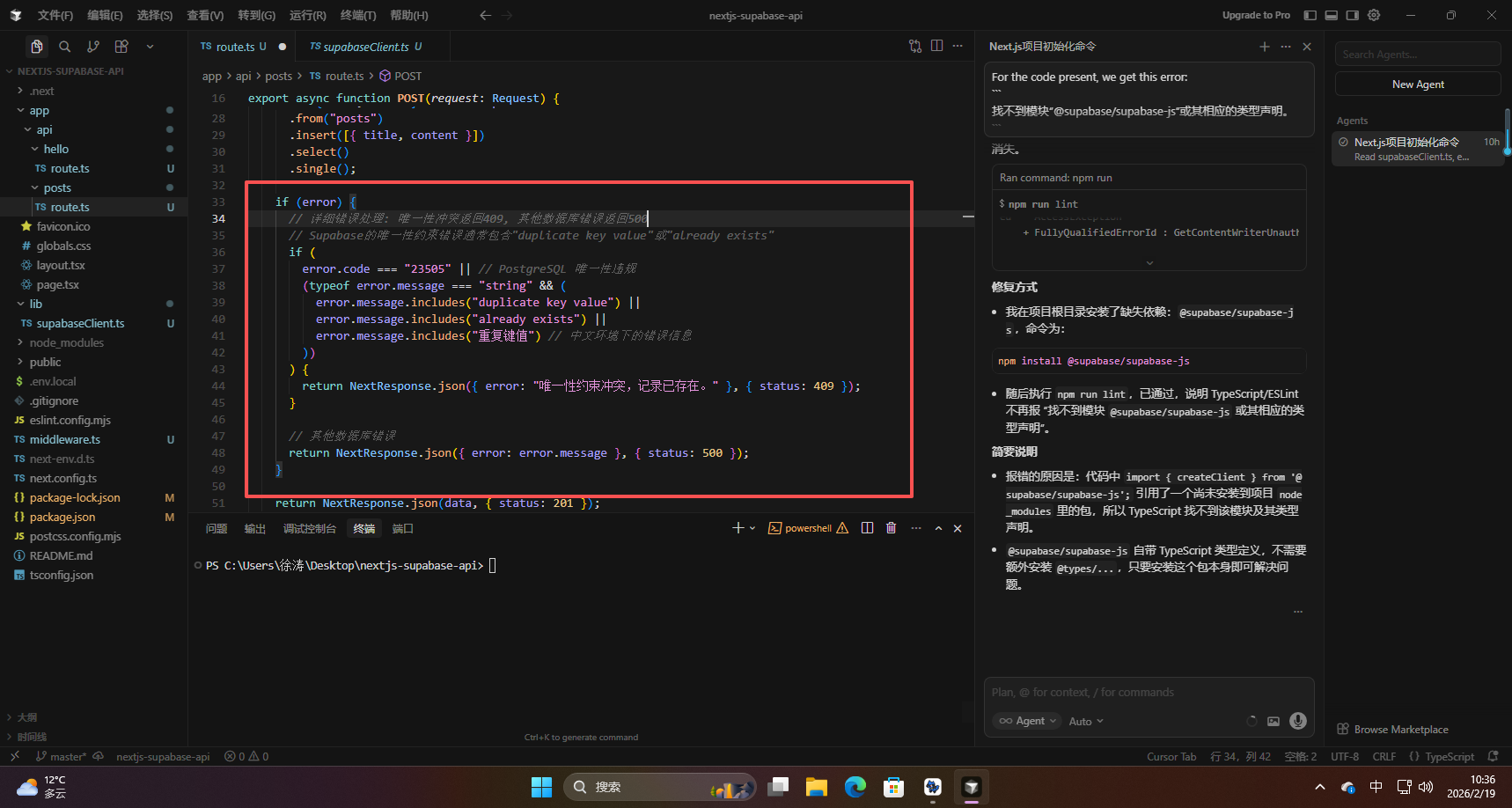Split the editor to the right
This screenshot has height=808, width=1512.
point(936,46)
